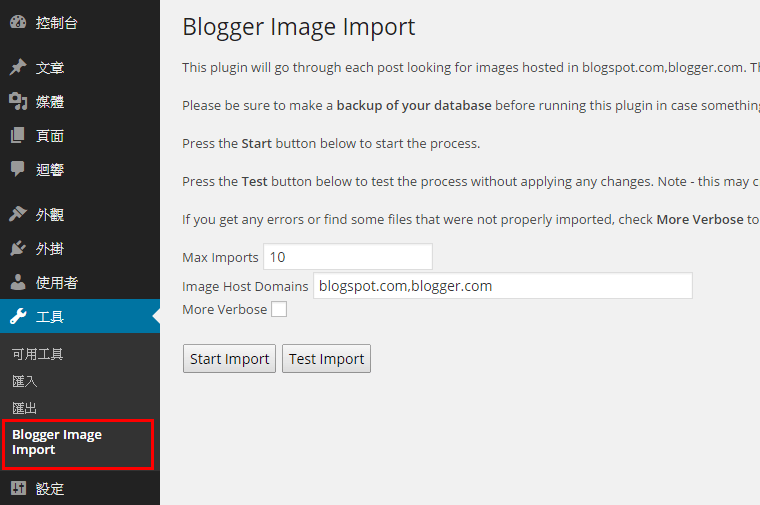
Task: Click the 'If you get any errors' paragraph
Action: [x=471, y=220]
